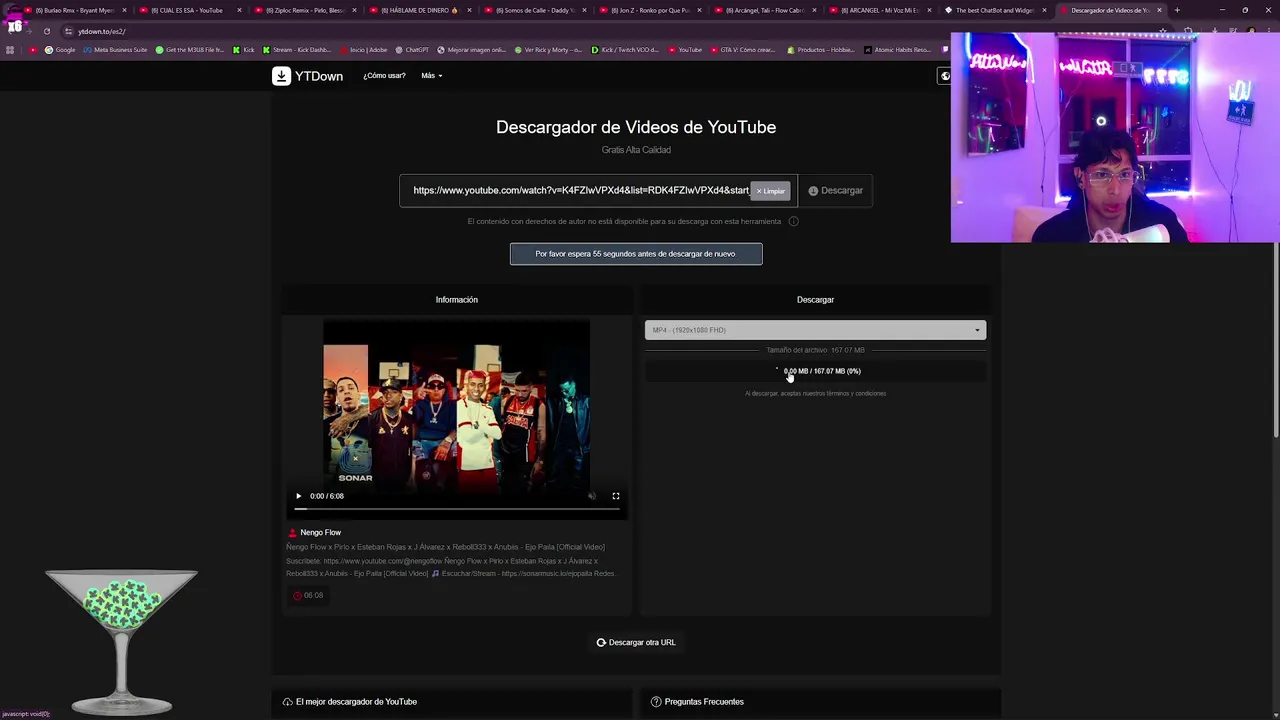Click the red YouTube icon bookmark beside Google
The image size is (1280, 720).
coord(33,50)
